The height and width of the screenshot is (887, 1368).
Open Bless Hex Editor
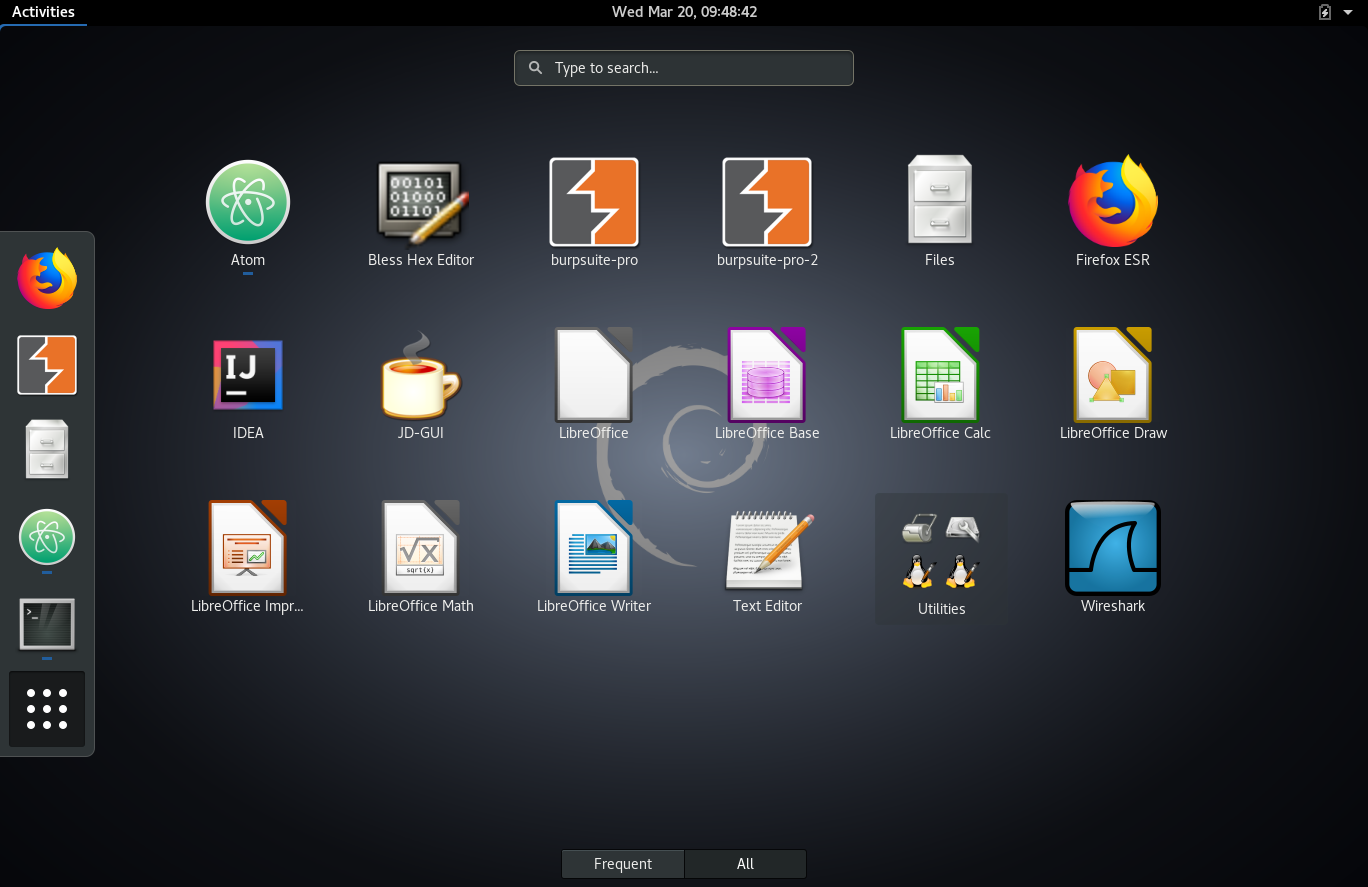pos(420,204)
